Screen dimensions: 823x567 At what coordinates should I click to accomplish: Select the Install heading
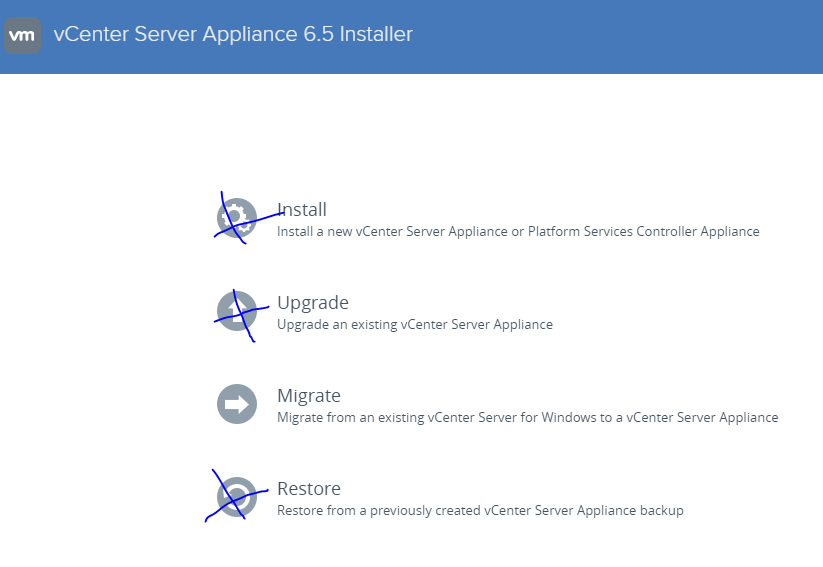point(302,210)
